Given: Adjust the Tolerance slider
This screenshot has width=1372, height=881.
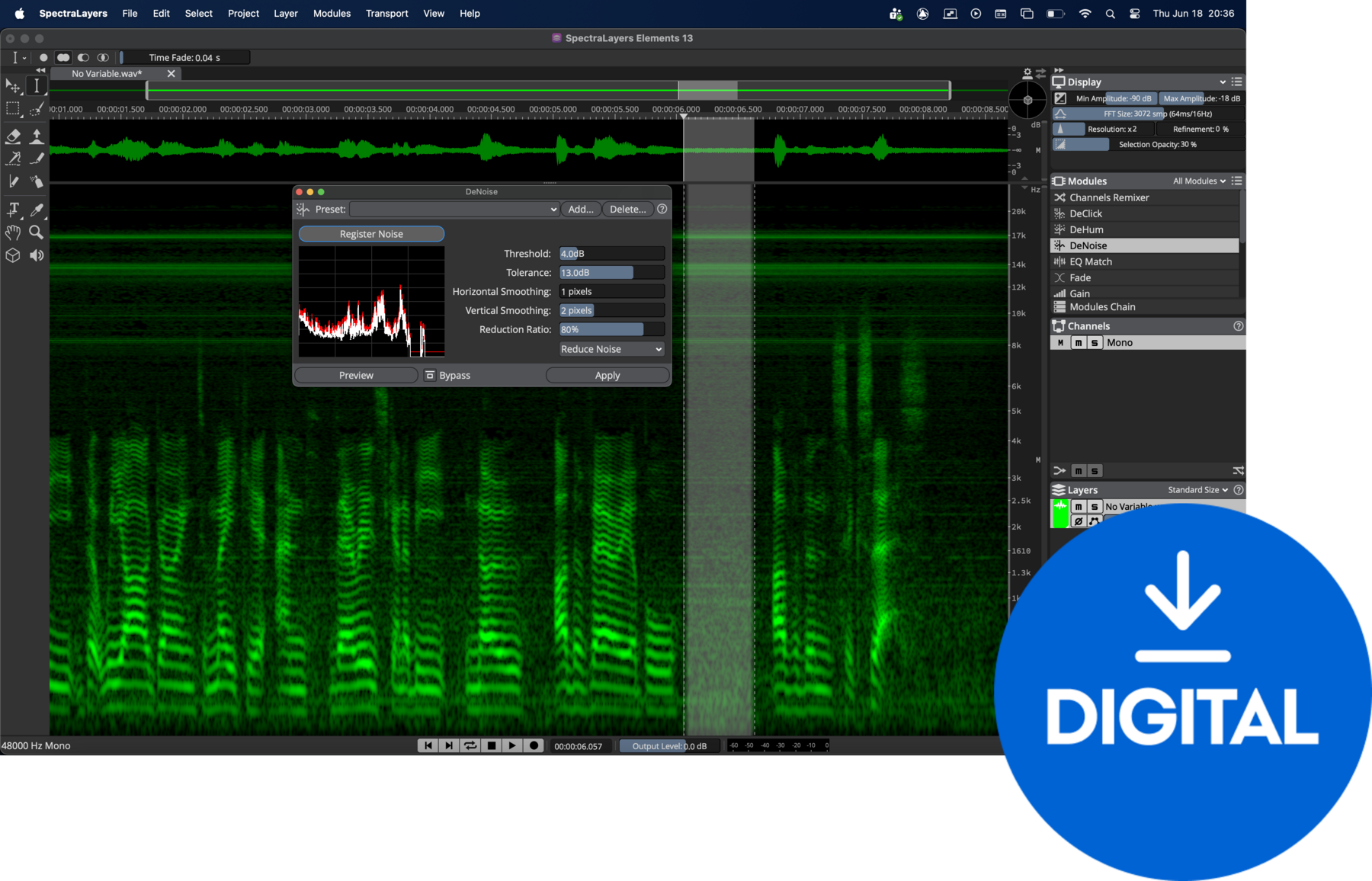Looking at the screenshot, I should coord(612,272).
